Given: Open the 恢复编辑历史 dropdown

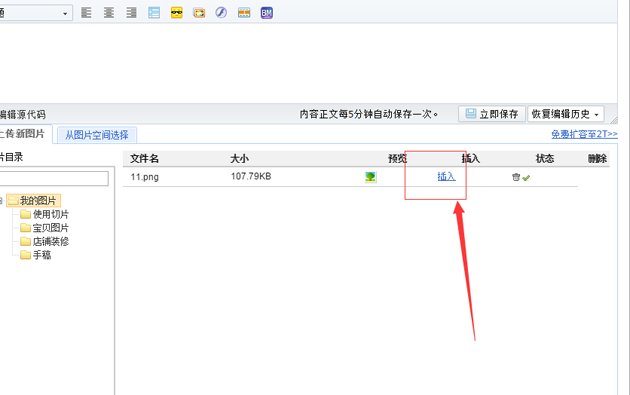Looking at the screenshot, I should (x=566, y=114).
